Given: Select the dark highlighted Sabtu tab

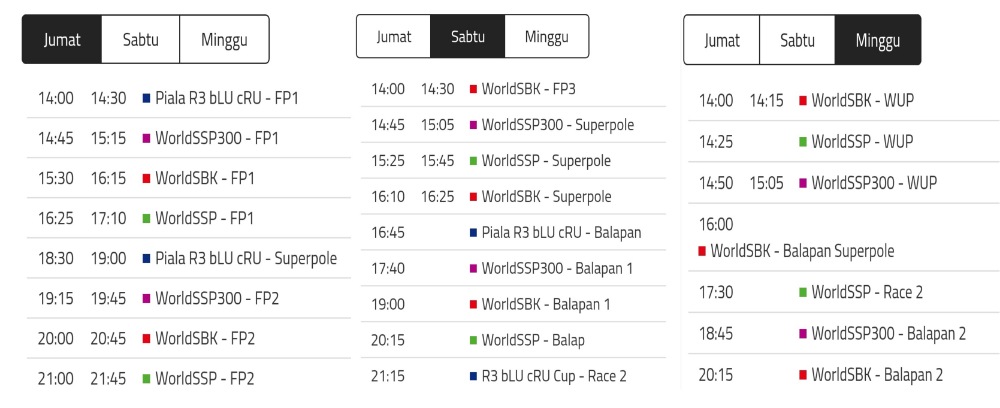Looking at the screenshot, I should (467, 37).
